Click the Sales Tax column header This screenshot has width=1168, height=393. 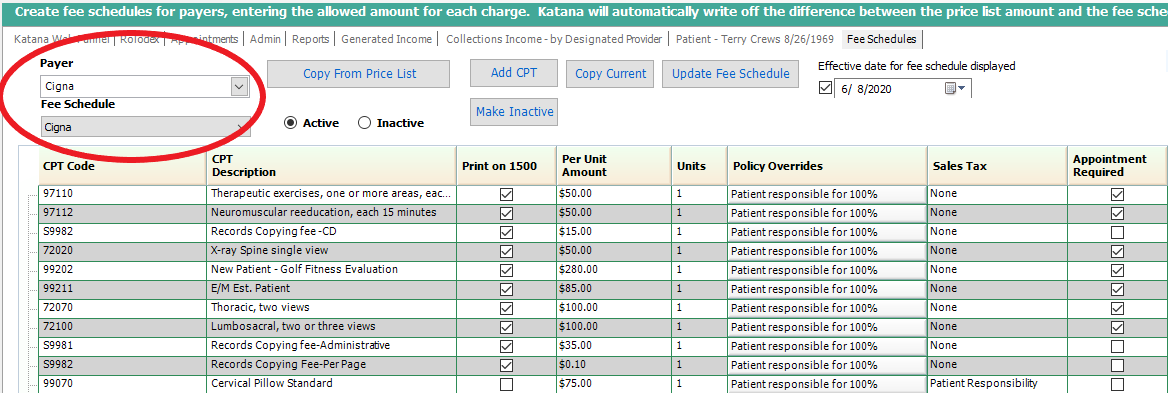coord(997,166)
